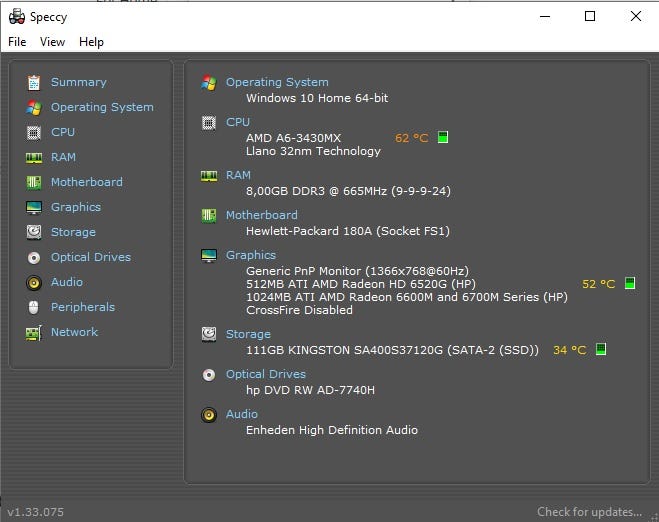The height and width of the screenshot is (522, 659).
Task: Click the CPU chip icon in summary panel
Action: pos(209,123)
